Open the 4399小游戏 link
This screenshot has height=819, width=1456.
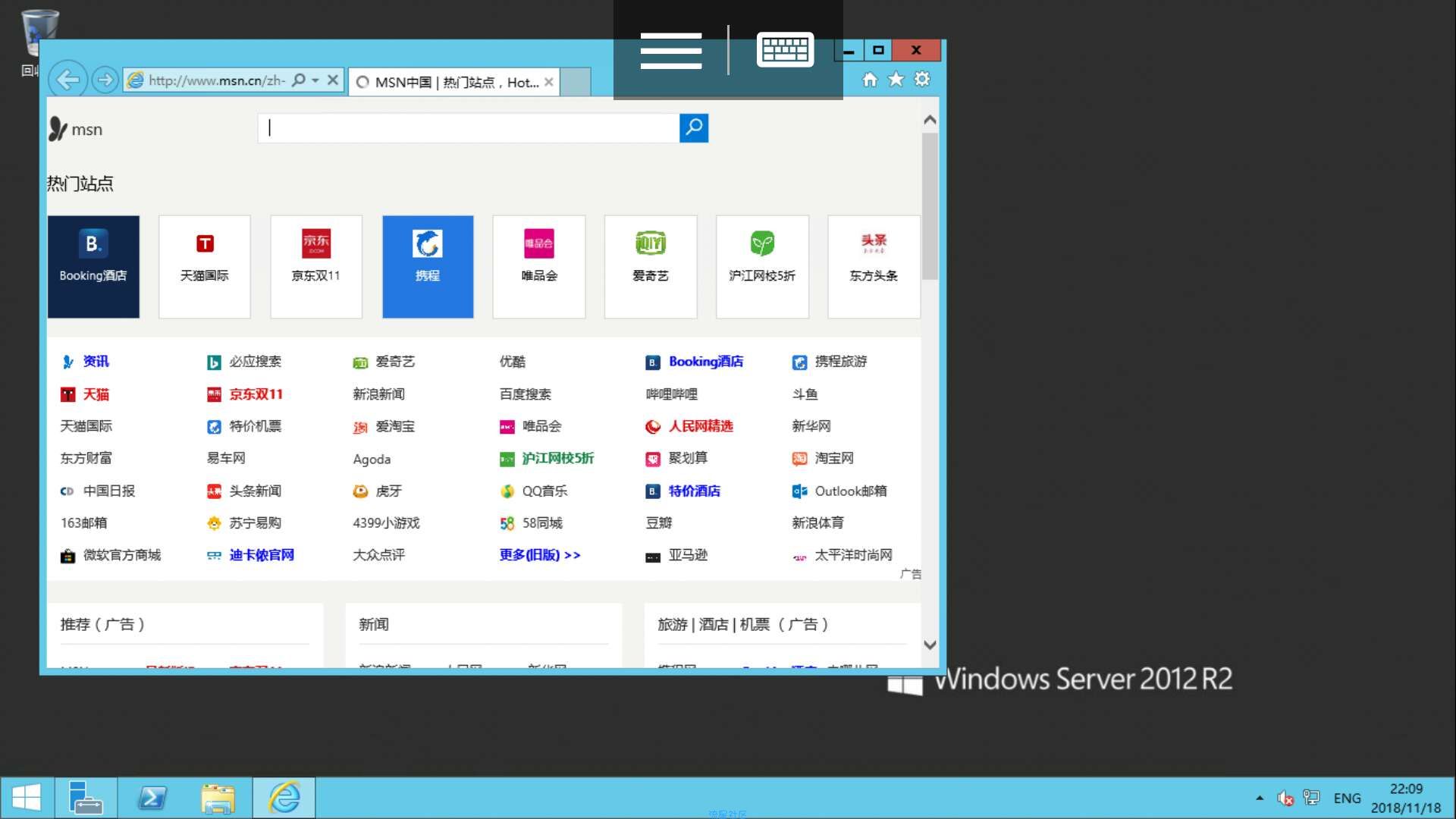pyautogui.click(x=386, y=523)
